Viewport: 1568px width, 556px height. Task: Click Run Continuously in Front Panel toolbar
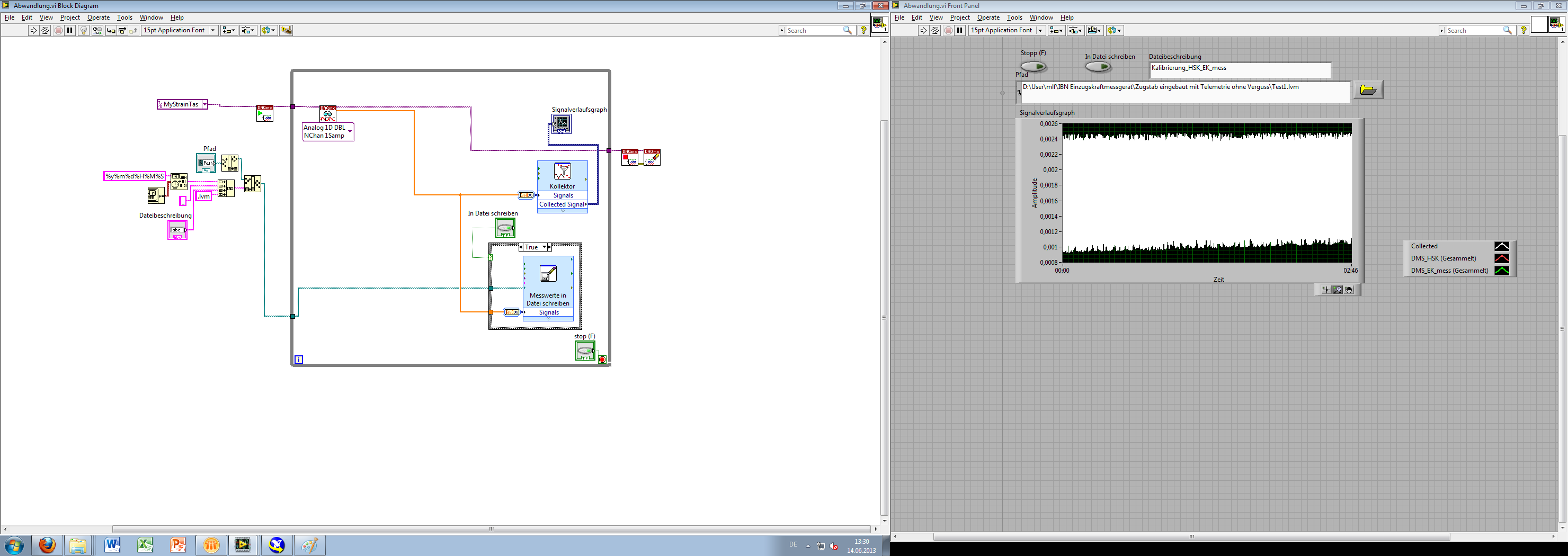[936, 30]
